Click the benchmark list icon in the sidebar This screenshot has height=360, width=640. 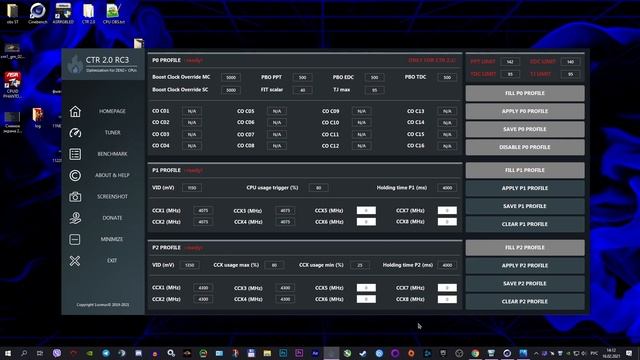pyautogui.click(x=75, y=154)
